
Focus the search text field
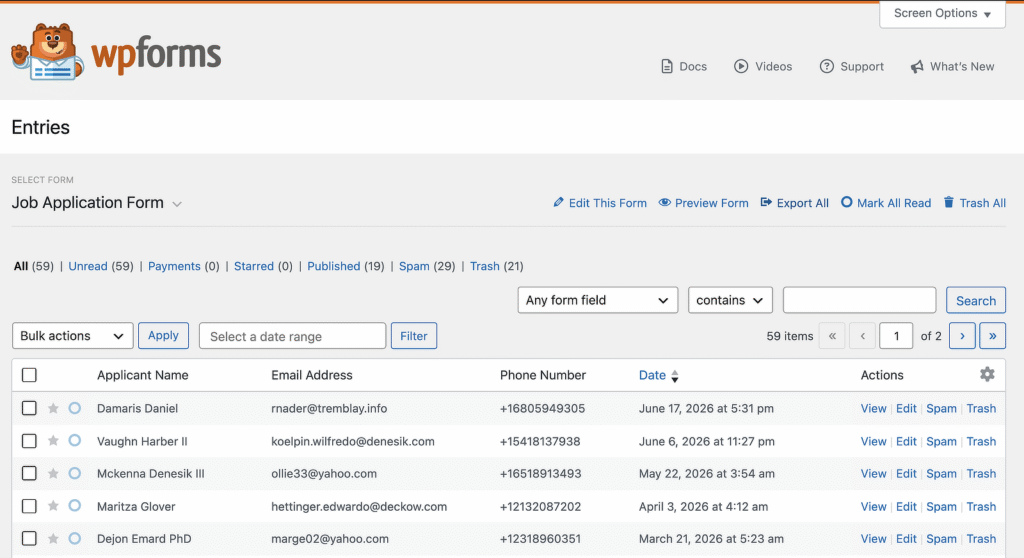pos(859,300)
